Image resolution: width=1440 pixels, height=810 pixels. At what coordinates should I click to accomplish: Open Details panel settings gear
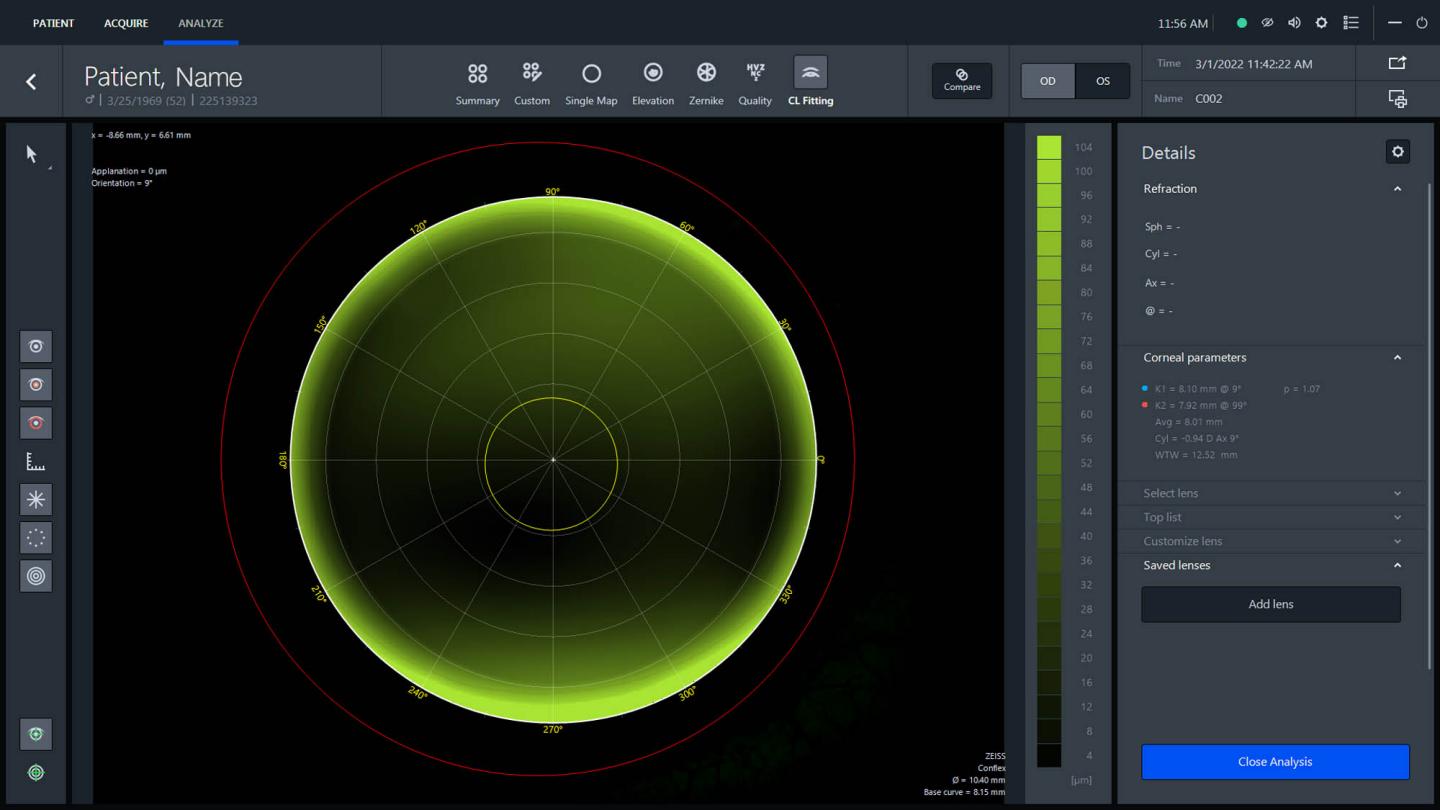point(1397,152)
